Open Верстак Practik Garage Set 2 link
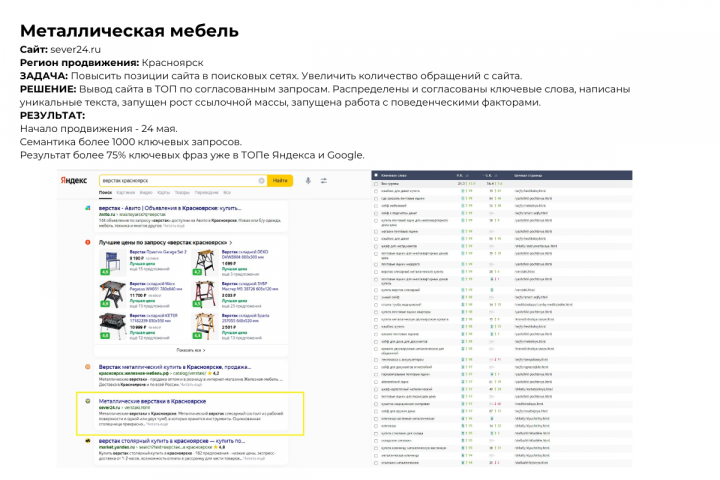Screen dimensions: 720x480 pyautogui.click(x=158, y=252)
